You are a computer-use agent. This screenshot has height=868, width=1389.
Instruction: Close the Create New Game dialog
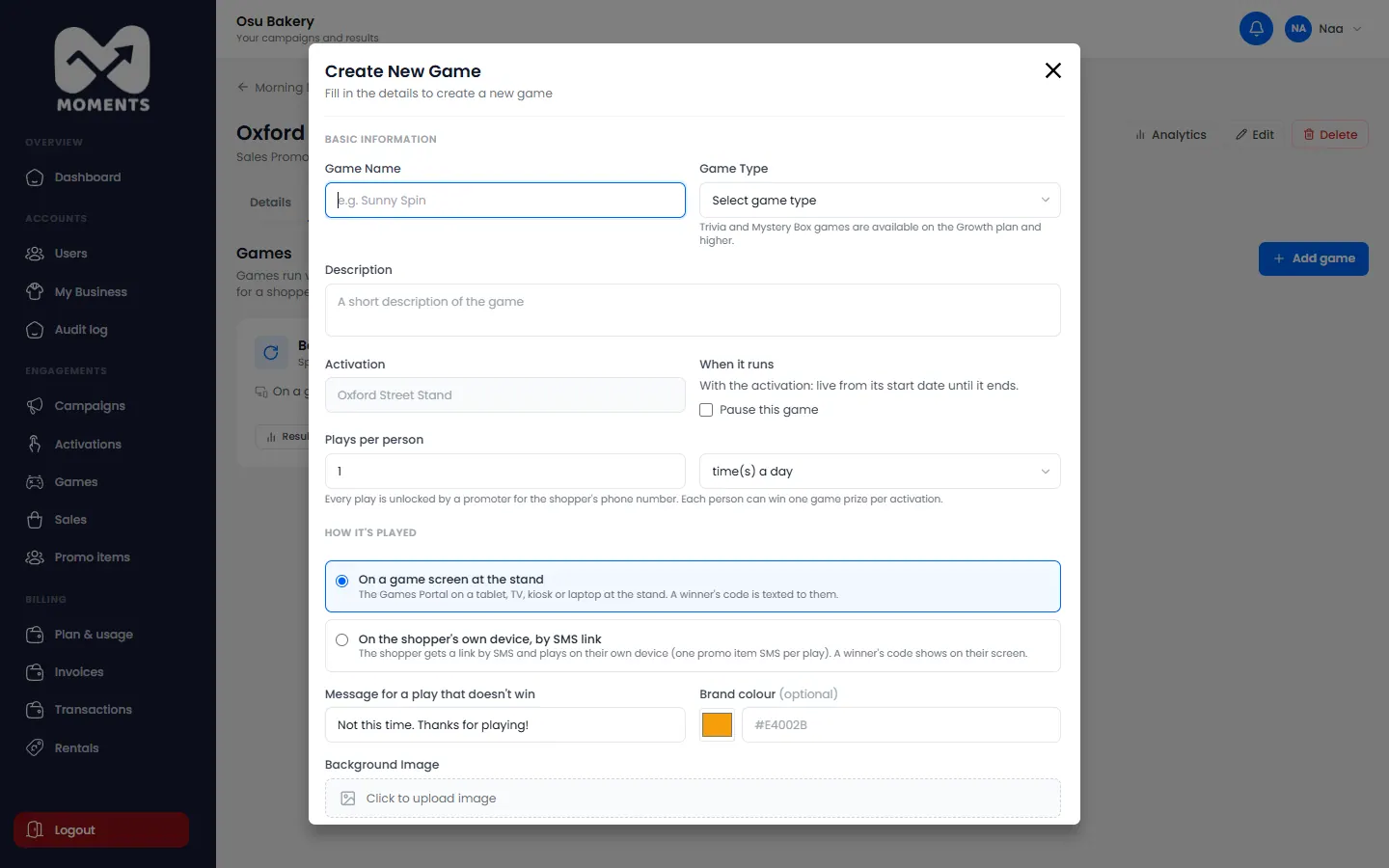click(x=1053, y=70)
